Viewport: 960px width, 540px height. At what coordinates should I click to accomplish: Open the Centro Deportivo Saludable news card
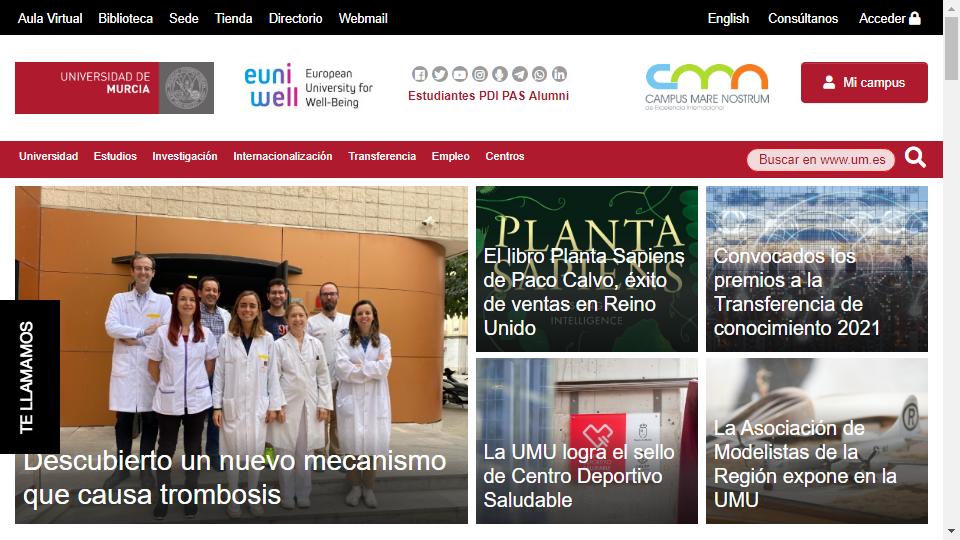[x=587, y=441]
